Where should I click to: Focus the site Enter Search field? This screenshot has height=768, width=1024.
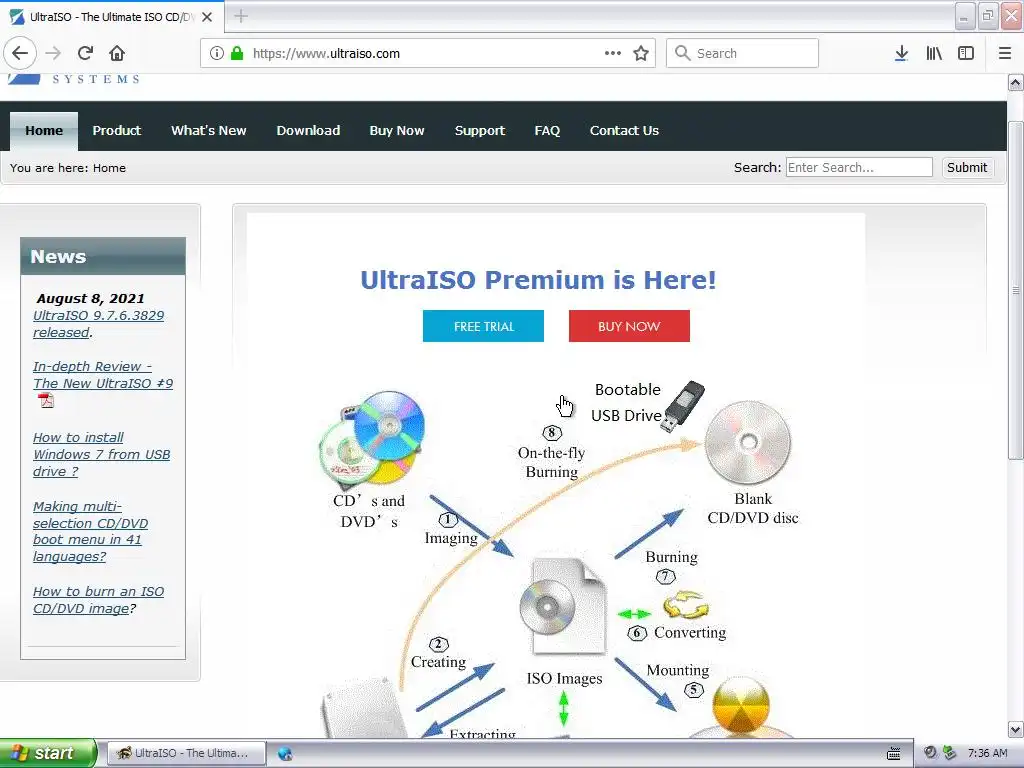pos(859,167)
